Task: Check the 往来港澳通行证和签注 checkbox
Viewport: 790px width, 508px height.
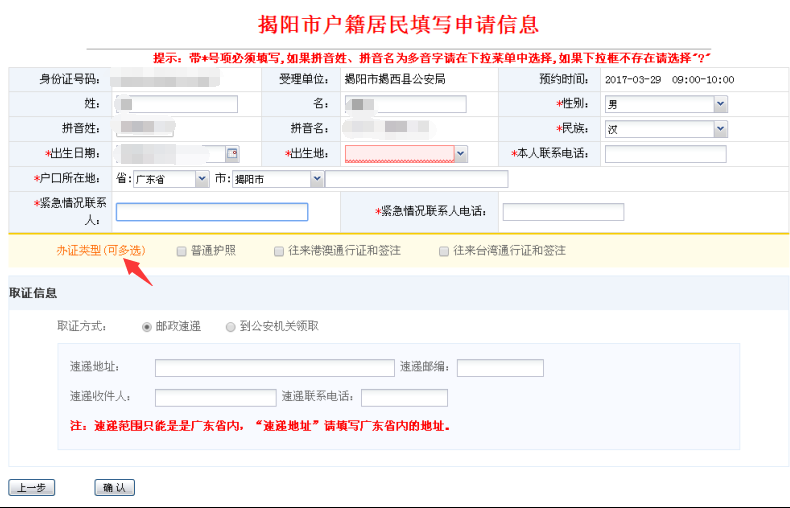Action: click(279, 251)
